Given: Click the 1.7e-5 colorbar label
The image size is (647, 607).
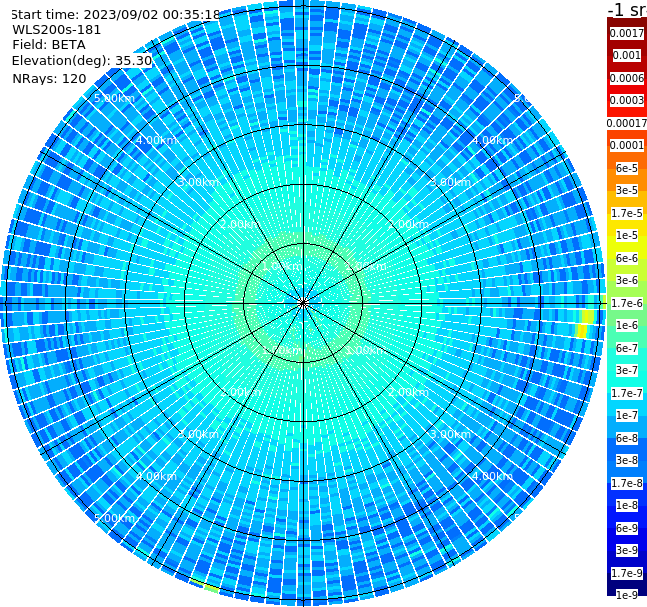Looking at the screenshot, I should tap(627, 213).
